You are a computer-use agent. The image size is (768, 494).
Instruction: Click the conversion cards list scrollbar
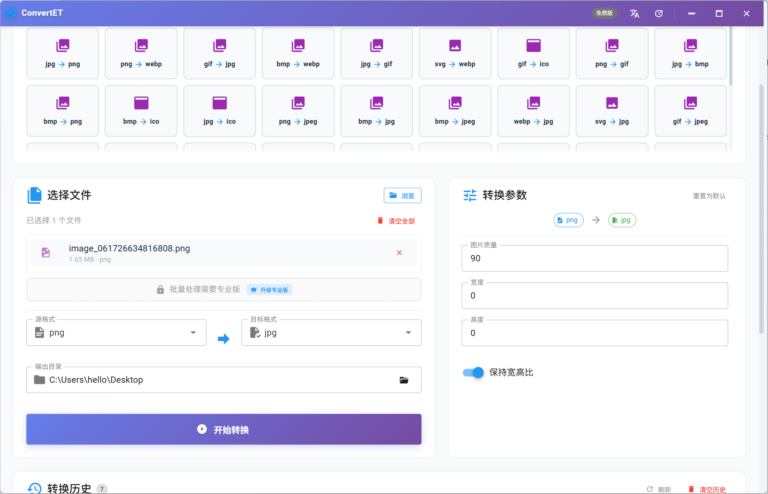click(x=730, y=56)
